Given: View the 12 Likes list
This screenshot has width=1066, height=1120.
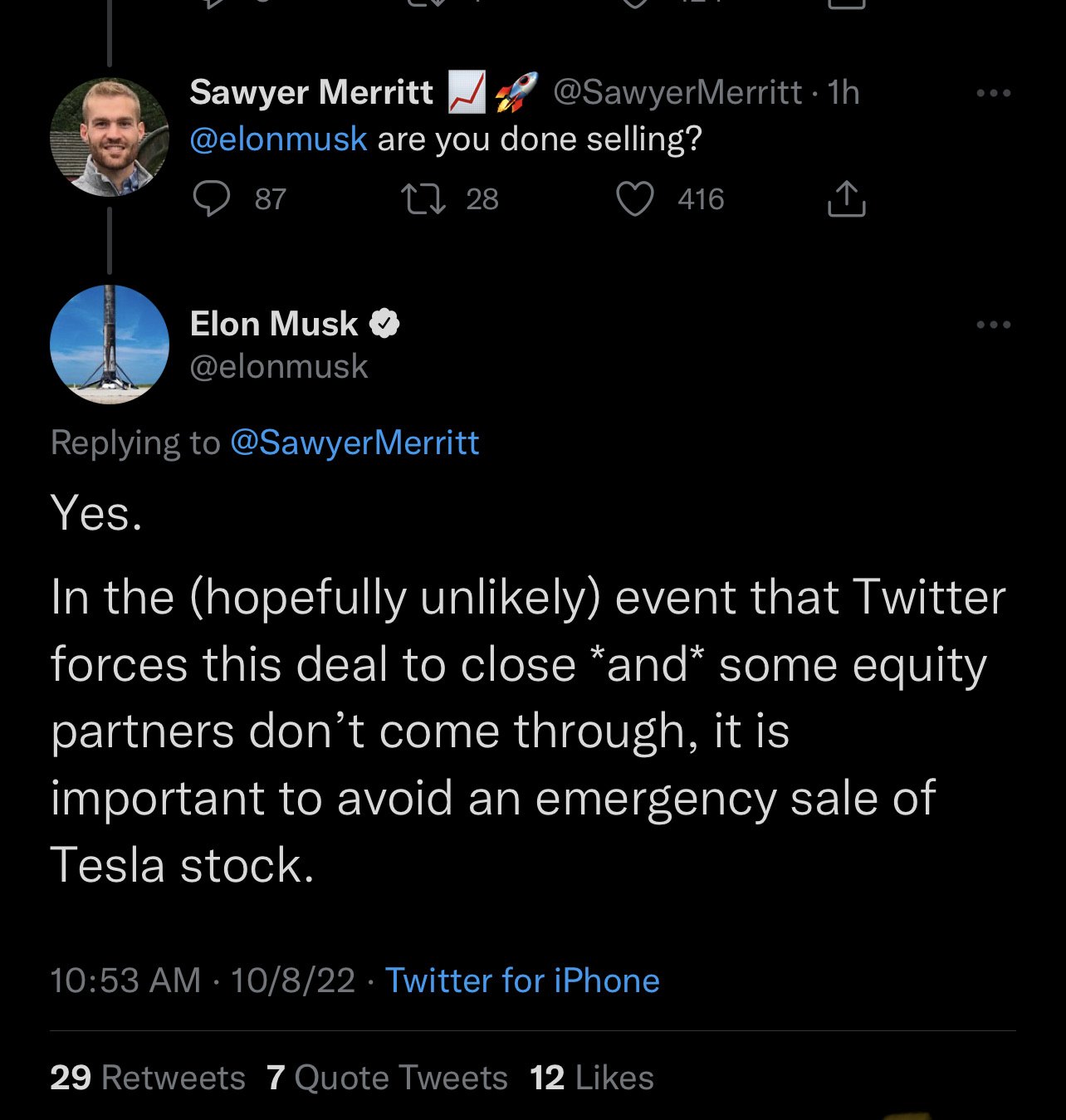Looking at the screenshot, I should pos(592,1078).
